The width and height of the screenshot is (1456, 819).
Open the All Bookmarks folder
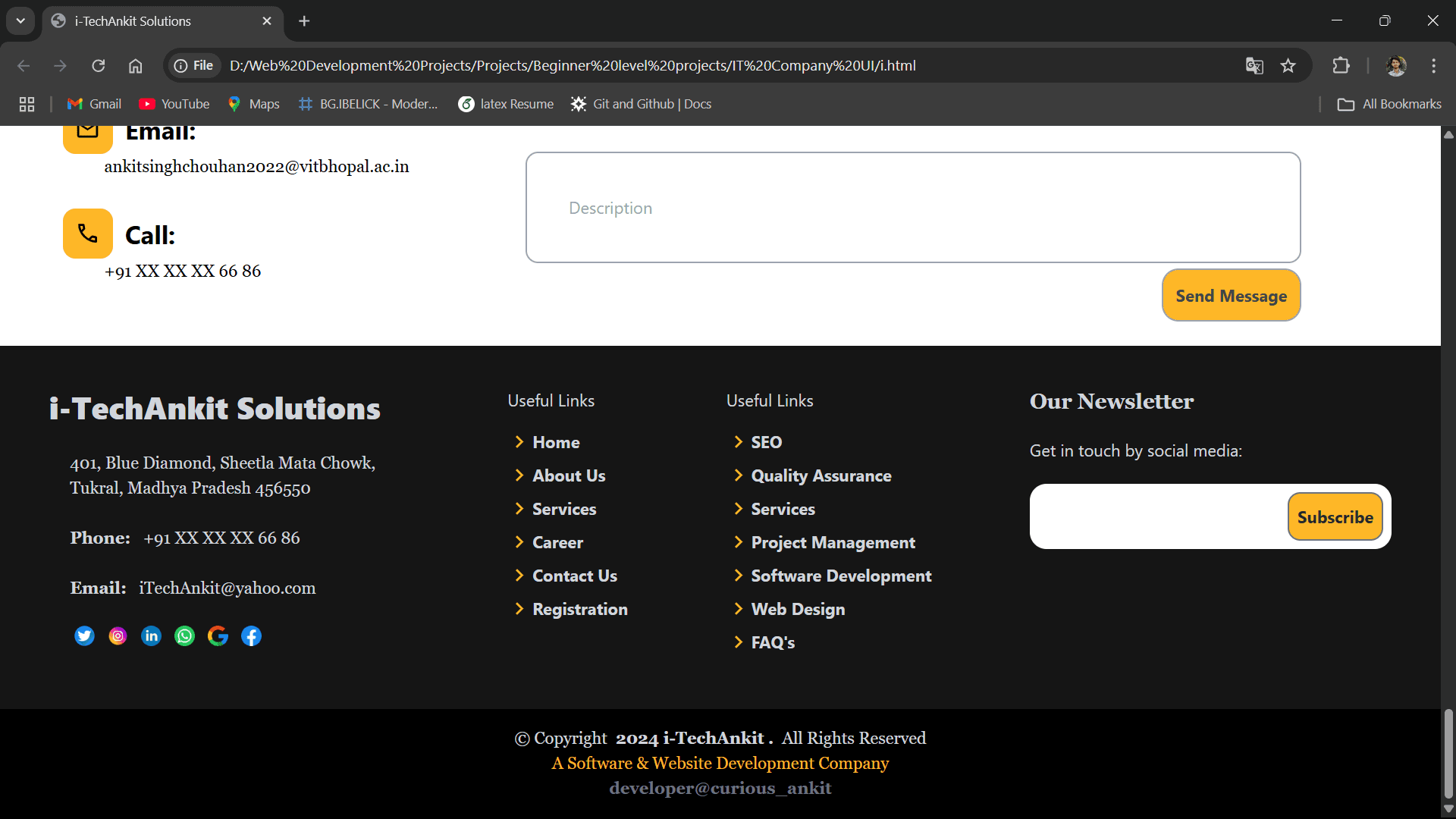(x=1389, y=104)
